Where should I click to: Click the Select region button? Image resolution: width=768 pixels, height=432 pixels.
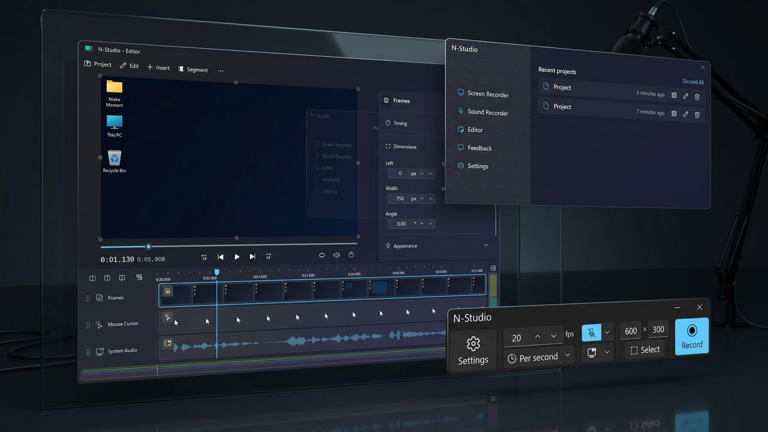click(645, 350)
